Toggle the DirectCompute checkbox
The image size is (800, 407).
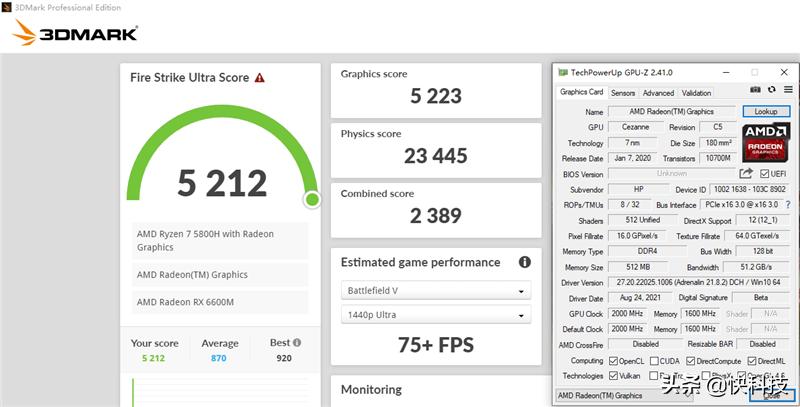[x=690, y=361]
